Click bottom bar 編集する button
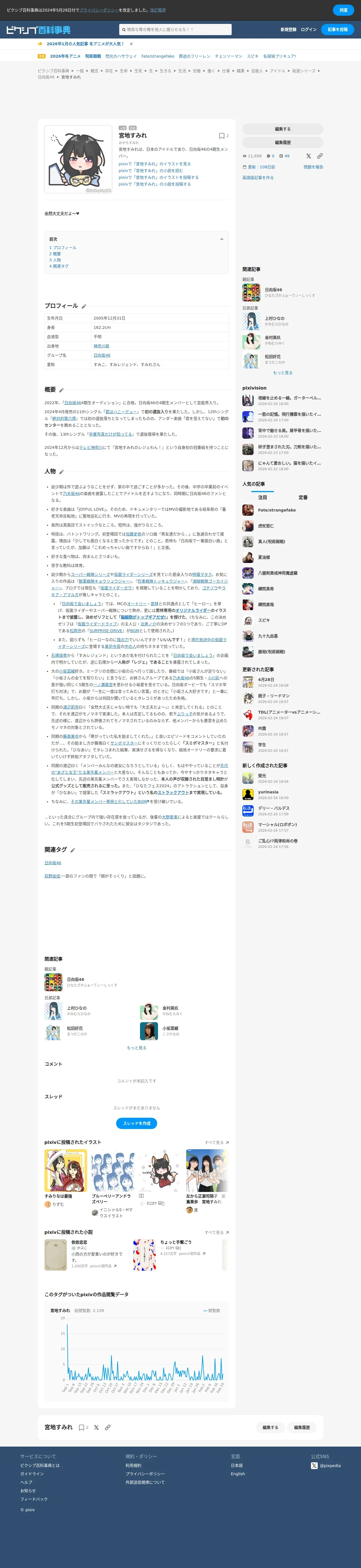 point(270,1427)
